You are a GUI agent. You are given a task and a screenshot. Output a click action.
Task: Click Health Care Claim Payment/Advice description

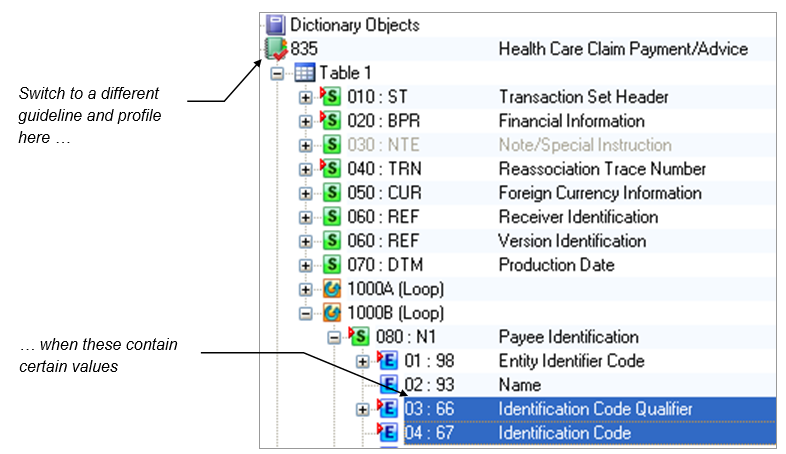[622, 49]
